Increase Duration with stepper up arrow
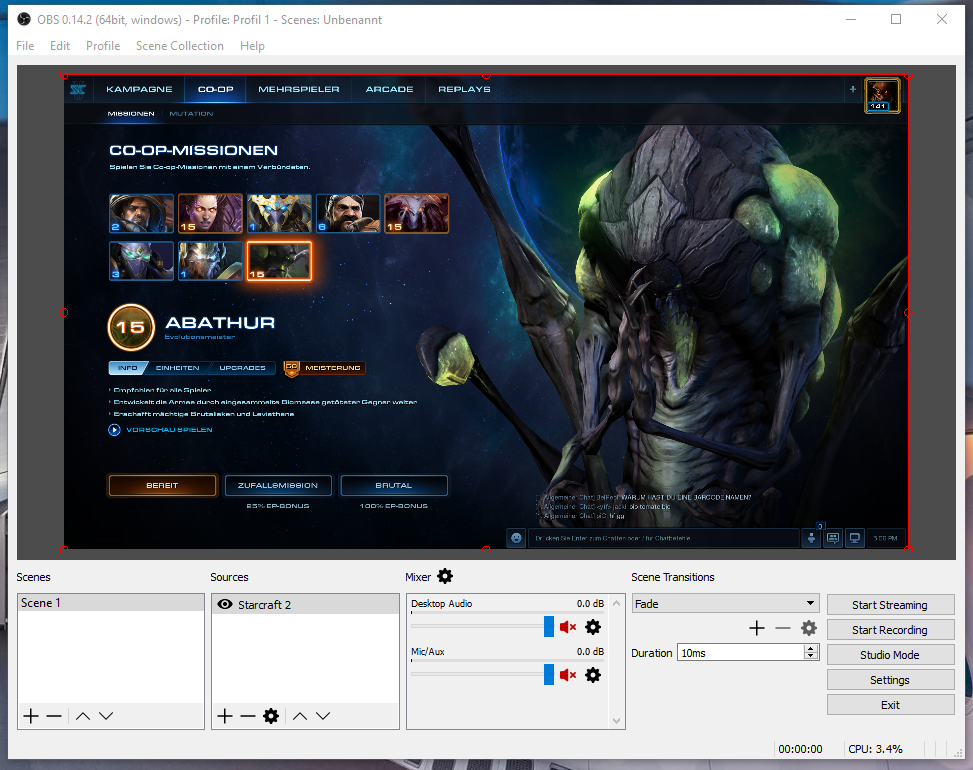 tap(810, 648)
